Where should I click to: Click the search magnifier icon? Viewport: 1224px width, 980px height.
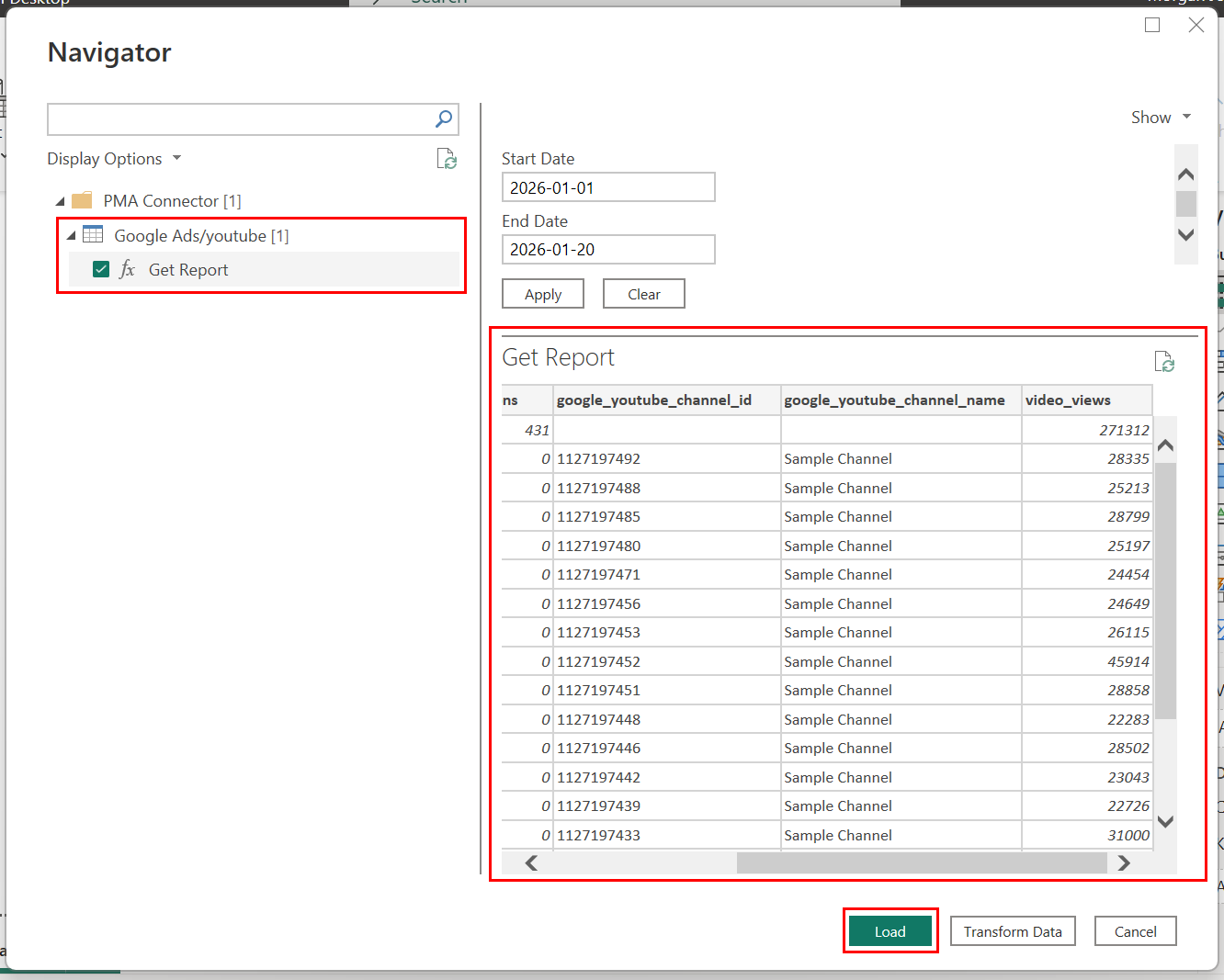(x=444, y=118)
